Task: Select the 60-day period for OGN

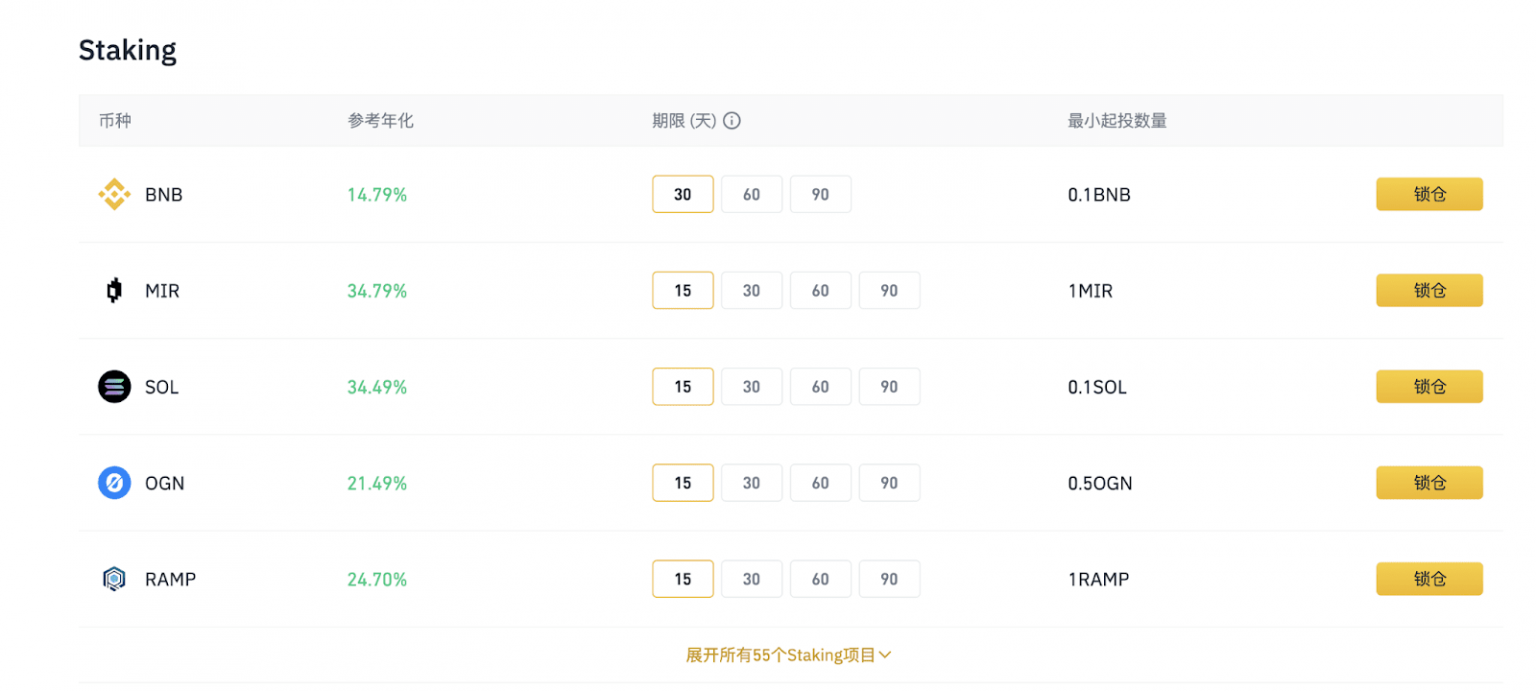Action: (821, 483)
